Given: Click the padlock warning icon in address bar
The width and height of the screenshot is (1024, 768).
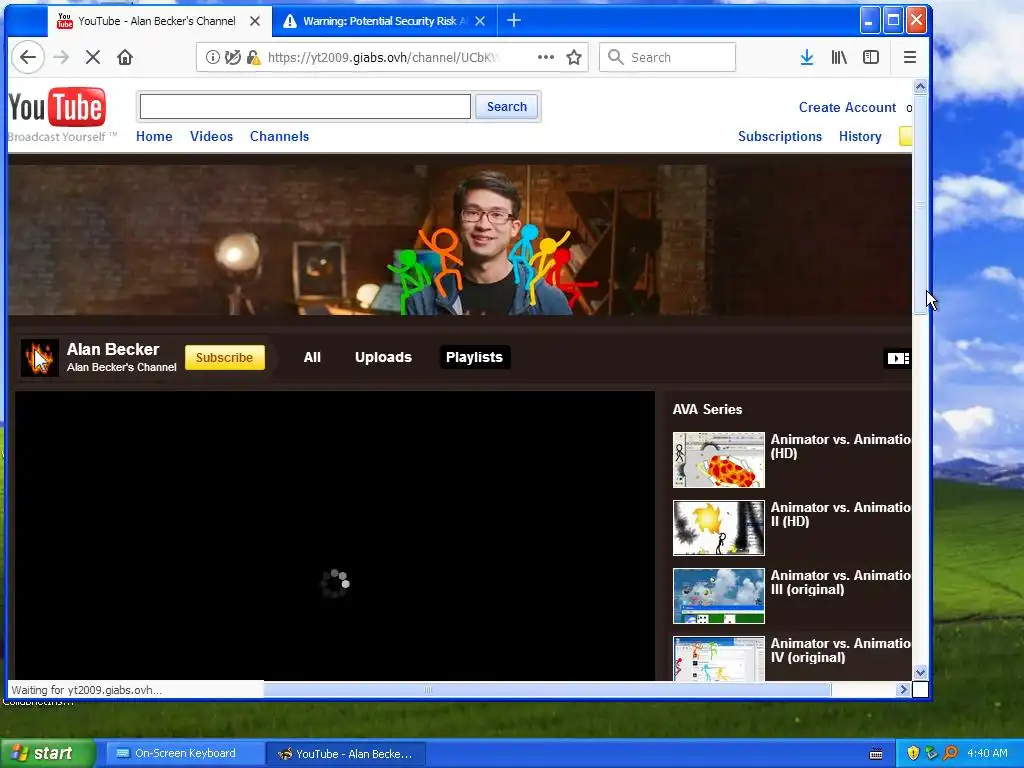Looking at the screenshot, I should pyautogui.click(x=253, y=57).
